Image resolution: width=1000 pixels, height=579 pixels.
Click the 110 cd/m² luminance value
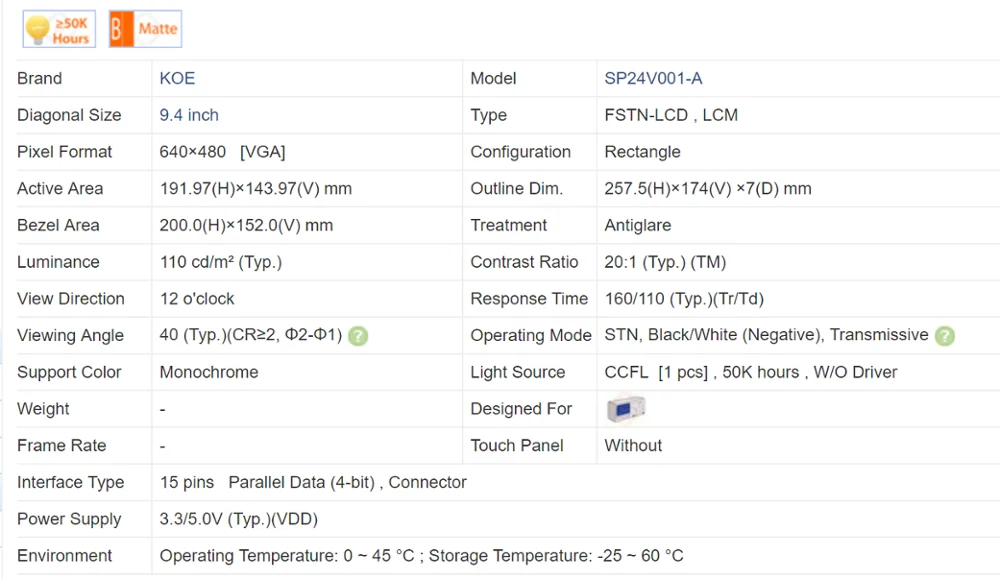221,262
